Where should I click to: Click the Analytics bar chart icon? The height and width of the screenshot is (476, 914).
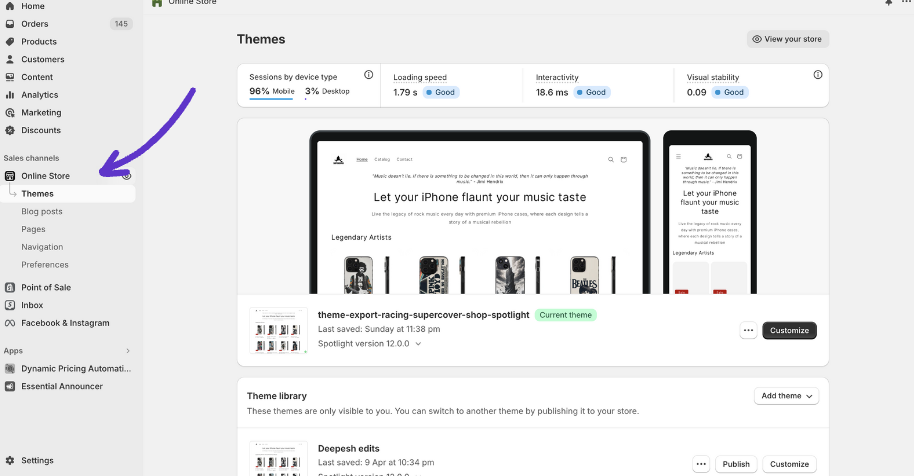(10, 95)
